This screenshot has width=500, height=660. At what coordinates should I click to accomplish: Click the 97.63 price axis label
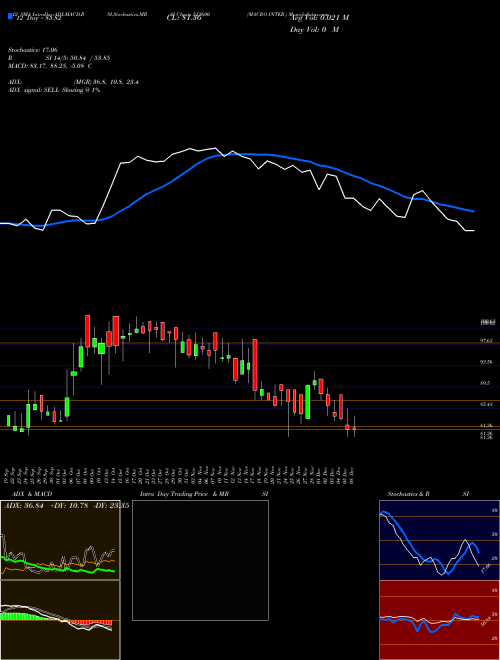tap(487, 341)
